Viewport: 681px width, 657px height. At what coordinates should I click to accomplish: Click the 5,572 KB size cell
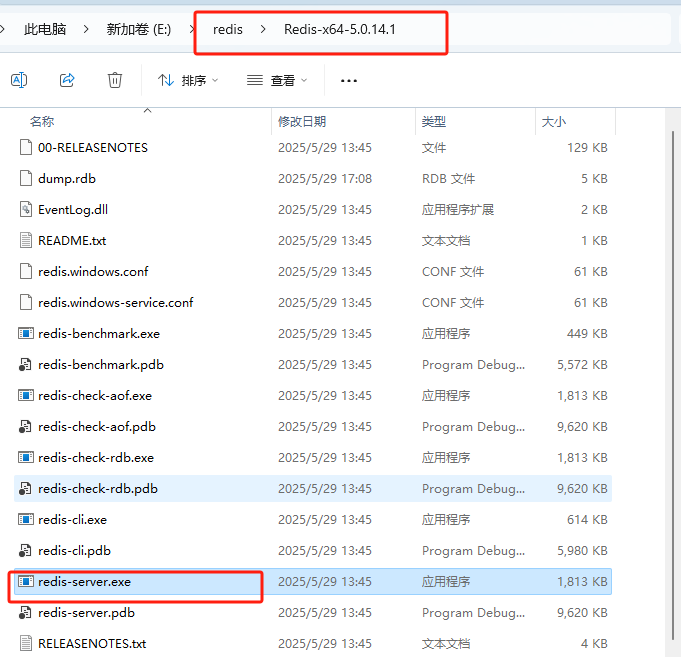pos(582,365)
